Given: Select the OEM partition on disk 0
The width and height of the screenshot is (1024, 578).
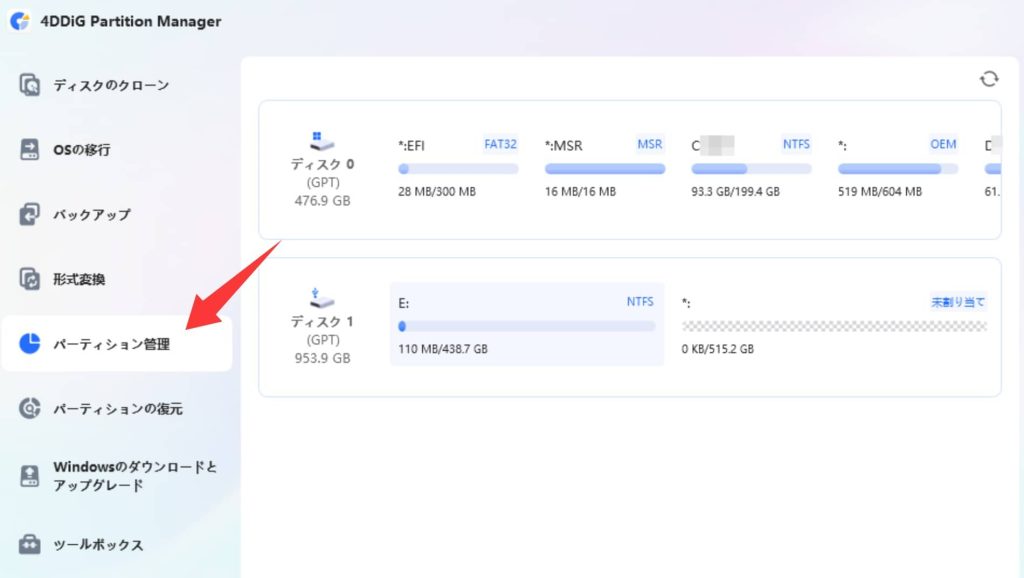Looking at the screenshot, I should click(x=898, y=167).
